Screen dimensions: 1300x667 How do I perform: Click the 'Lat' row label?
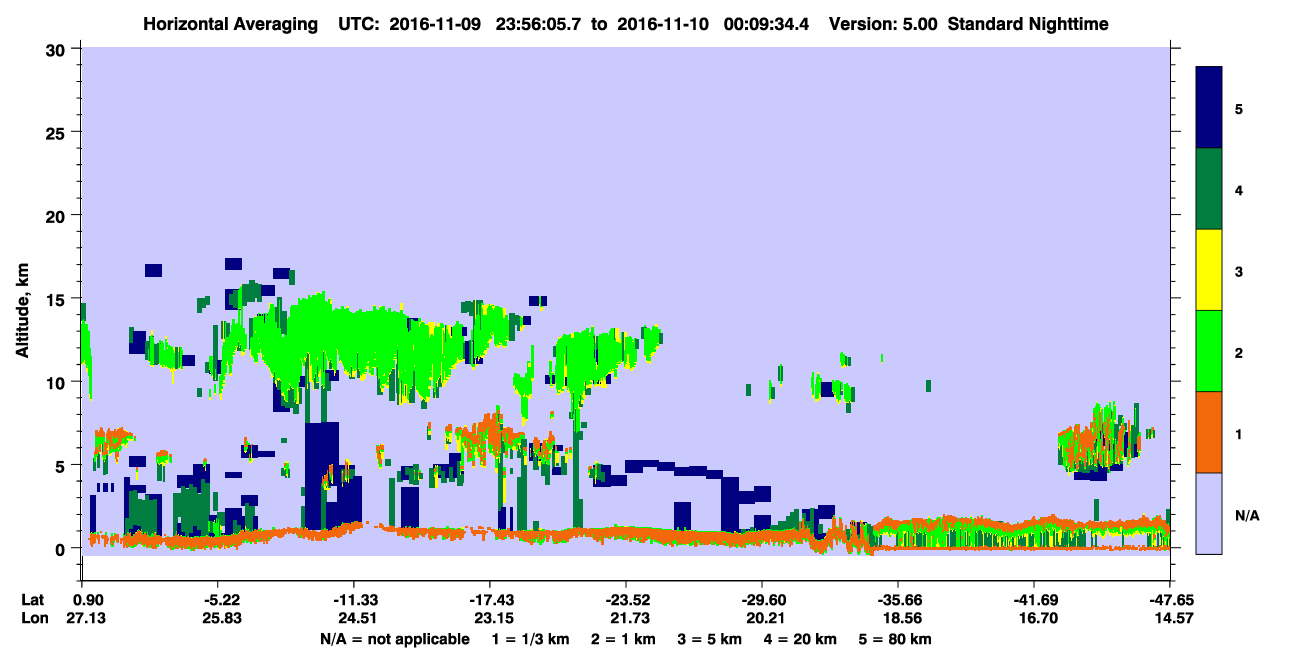tap(32, 600)
